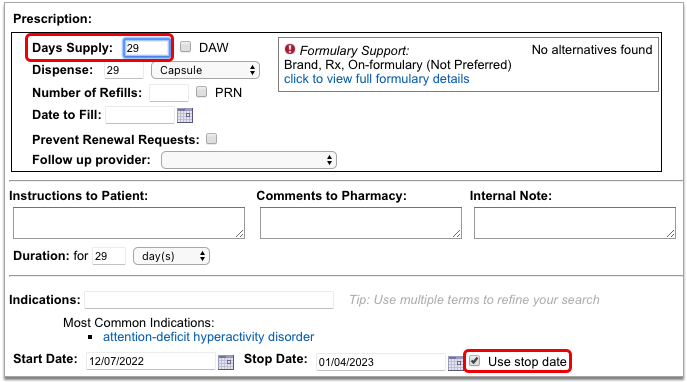Click the Dispense quantity field
687x382 pixels.
coord(124,70)
